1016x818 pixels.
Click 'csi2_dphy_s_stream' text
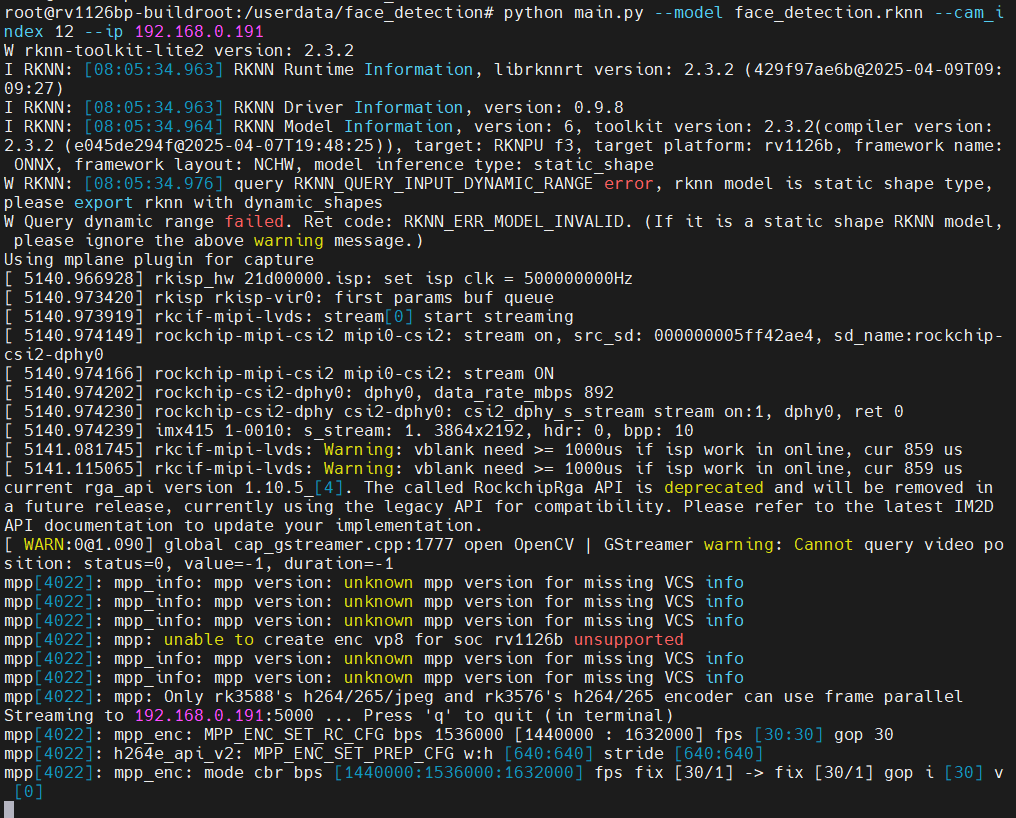[554, 412]
